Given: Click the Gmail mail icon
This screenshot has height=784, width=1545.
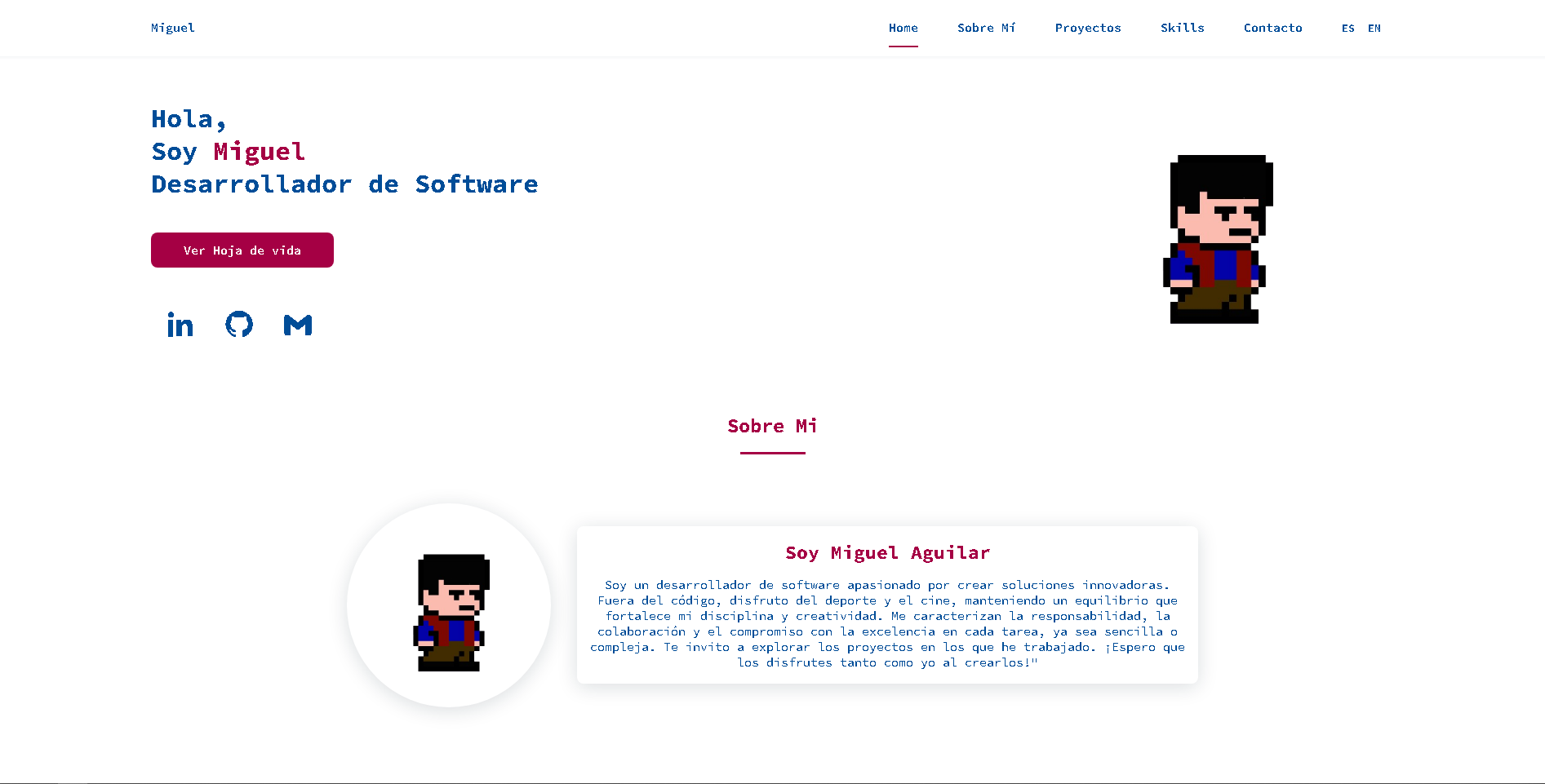Looking at the screenshot, I should [x=298, y=325].
